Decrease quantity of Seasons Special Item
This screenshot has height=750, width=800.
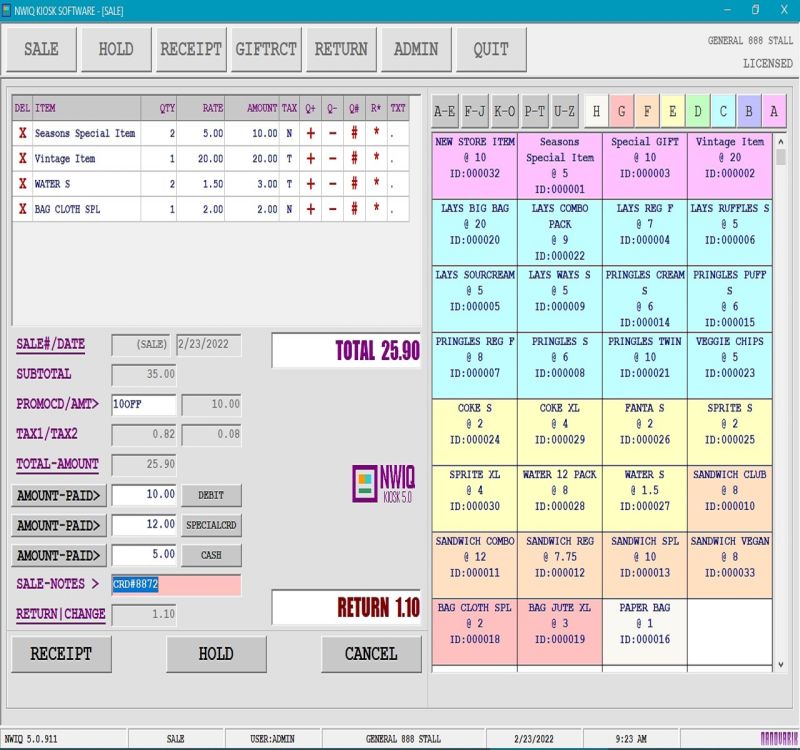pyautogui.click(x=332, y=133)
